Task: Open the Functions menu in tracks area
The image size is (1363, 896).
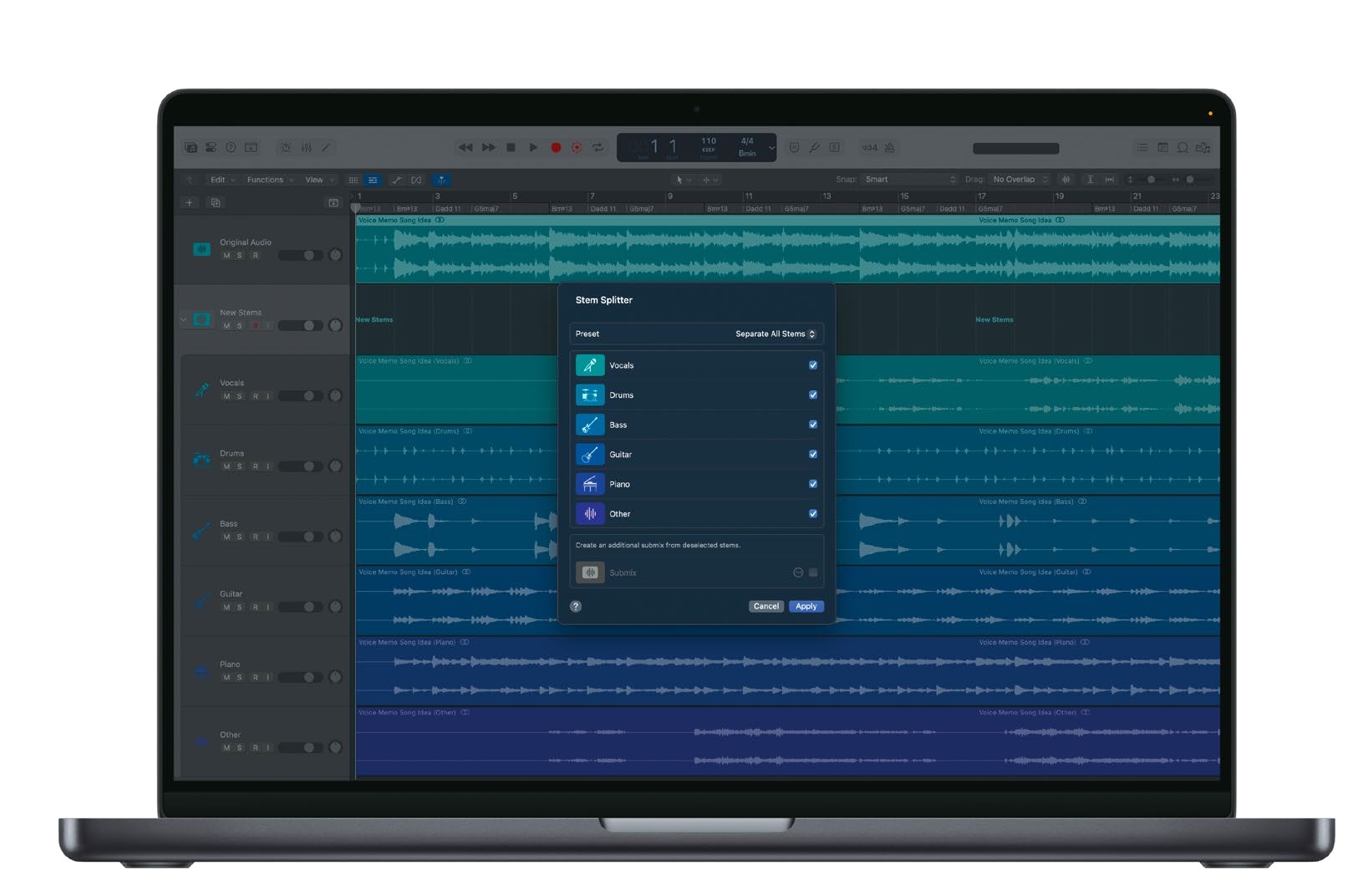Action: tap(270, 180)
